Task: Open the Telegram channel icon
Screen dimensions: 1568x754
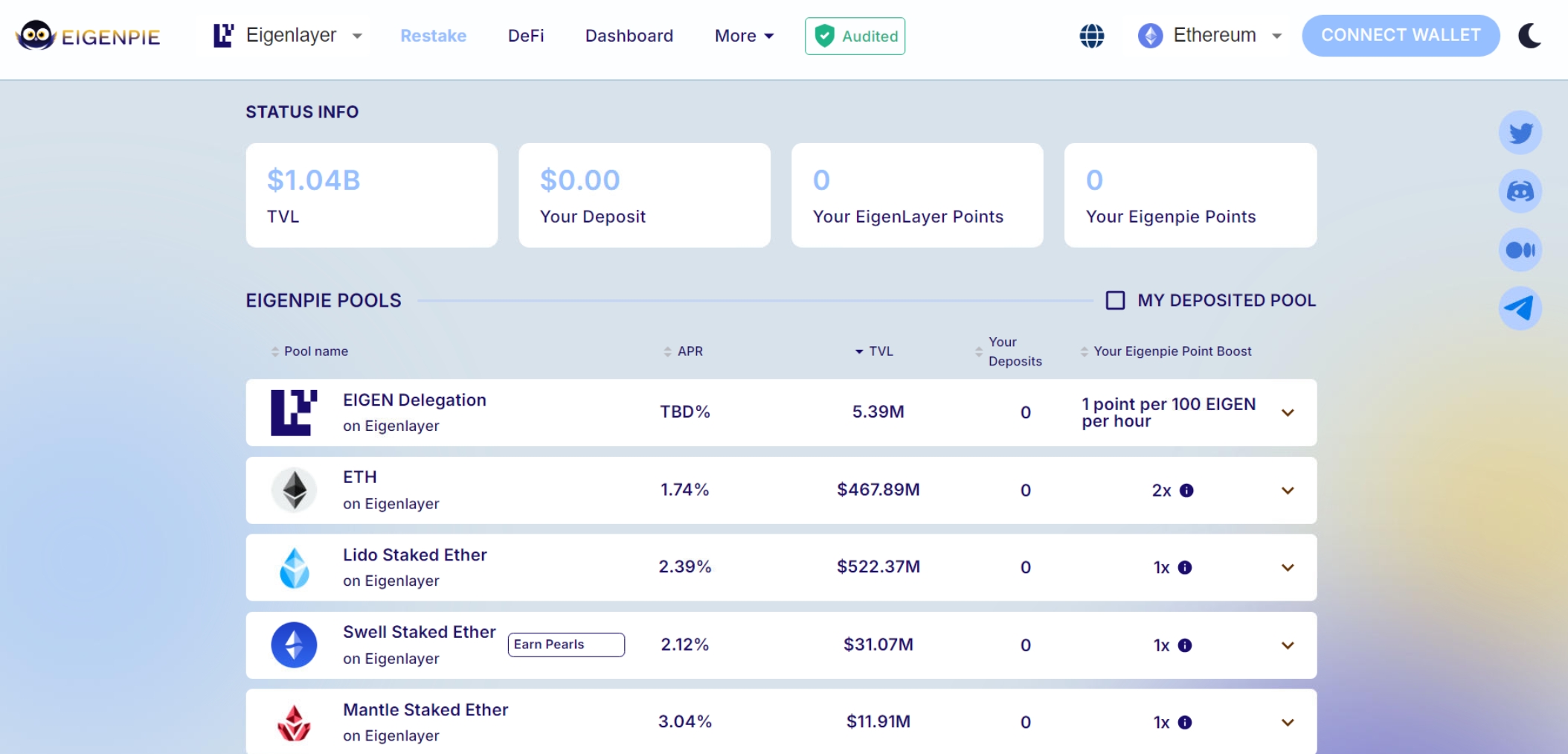Action: 1520,308
